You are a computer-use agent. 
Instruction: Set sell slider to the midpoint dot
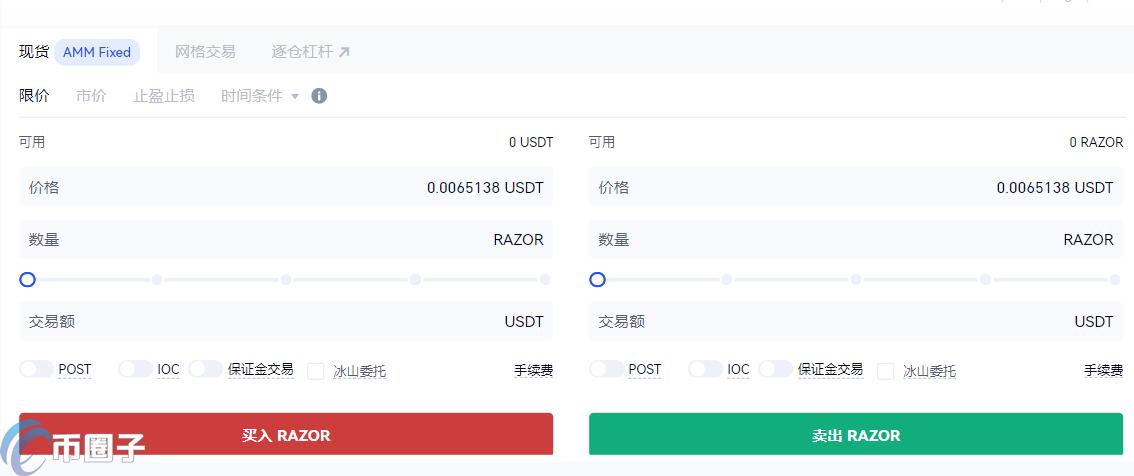(856, 279)
